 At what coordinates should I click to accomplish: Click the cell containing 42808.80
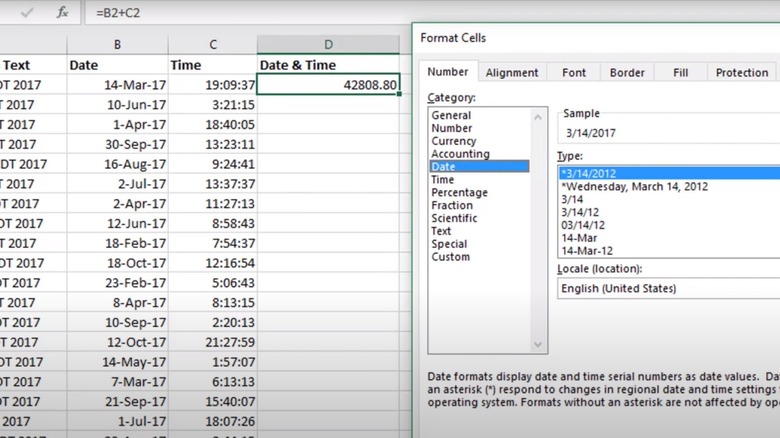click(x=329, y=86)
